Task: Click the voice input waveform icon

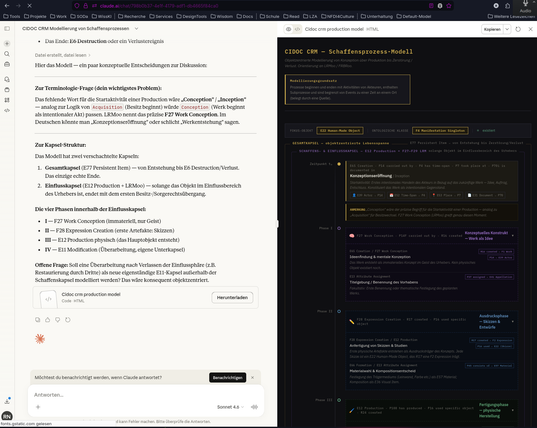Action: tap(254, 407)
